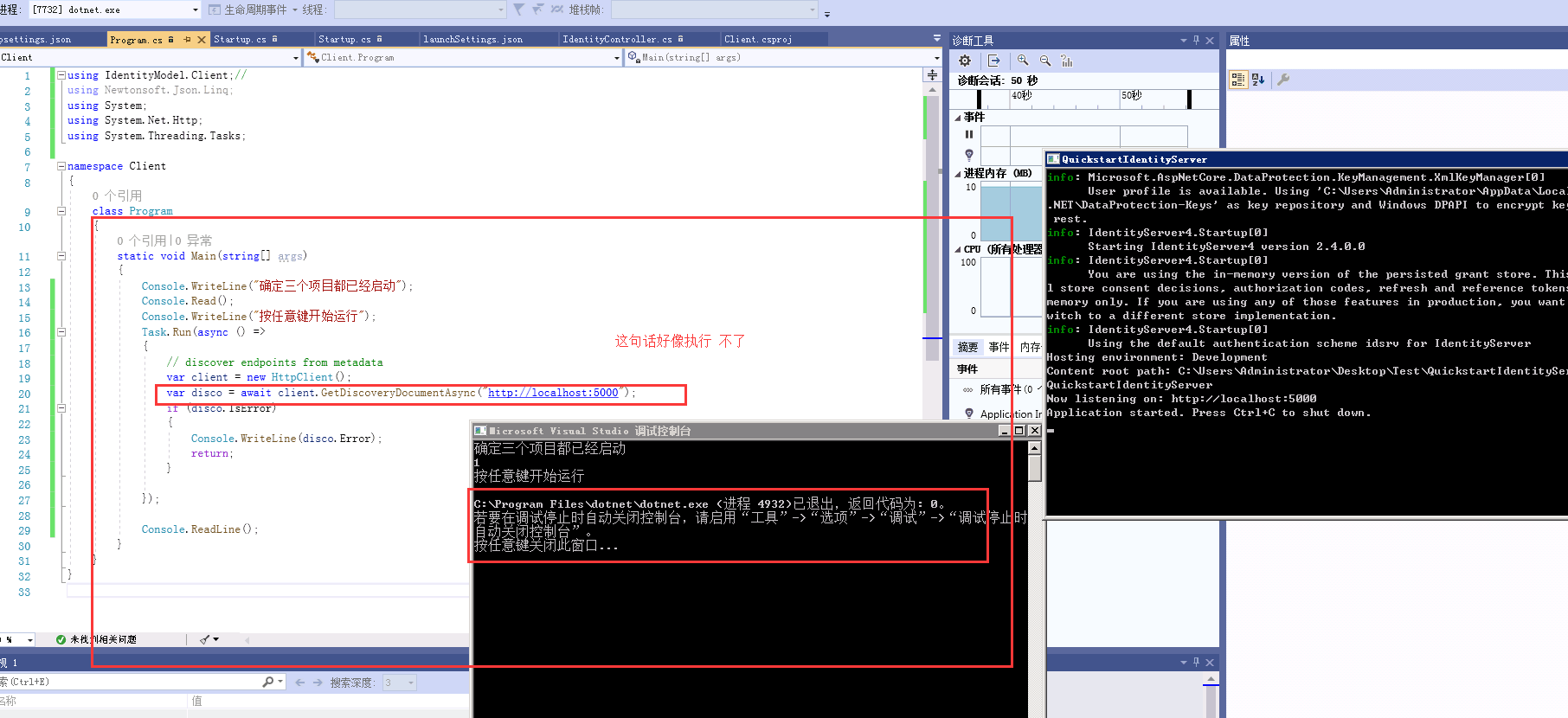
Task: Click the forward arrow in watch search
Action: [318, 683]
